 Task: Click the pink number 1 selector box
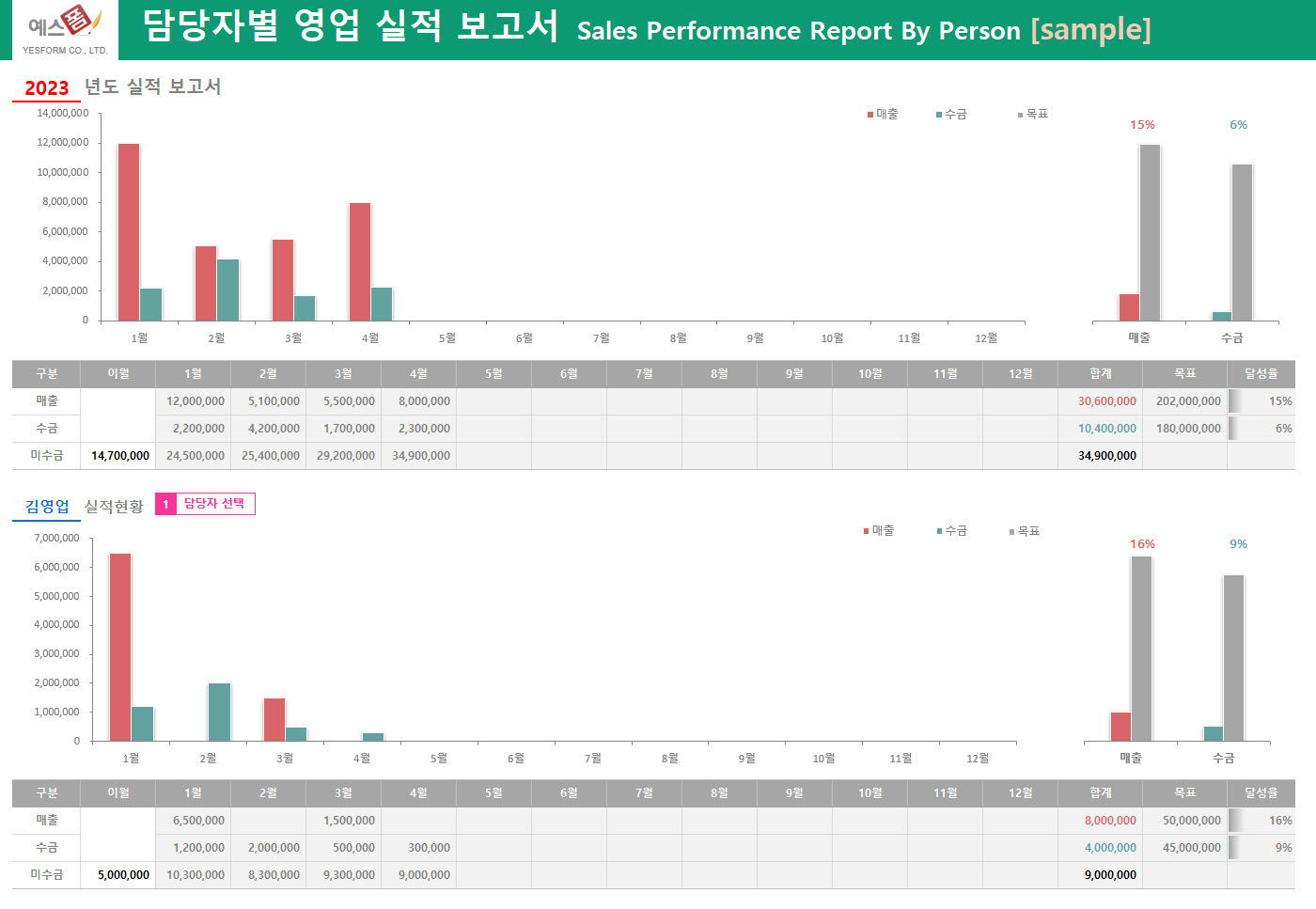[x=165, y=504]
